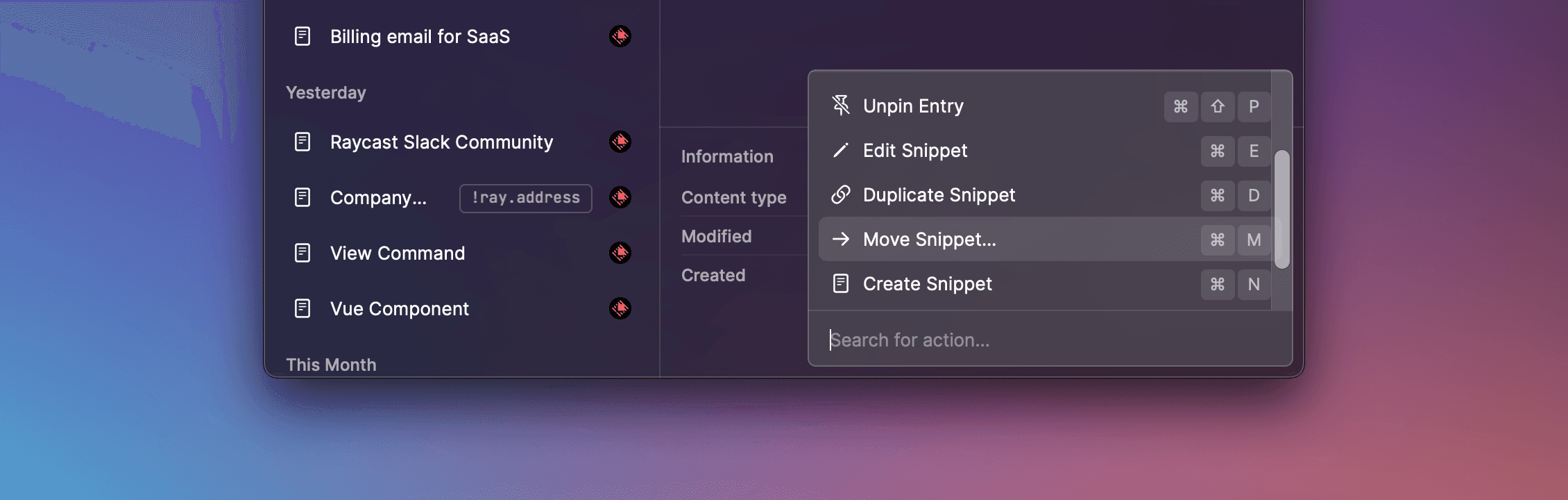Select Duplicate Snippet action
Image resolution: width=1568 pixels, height=500 pixels.
[1045, 194]
